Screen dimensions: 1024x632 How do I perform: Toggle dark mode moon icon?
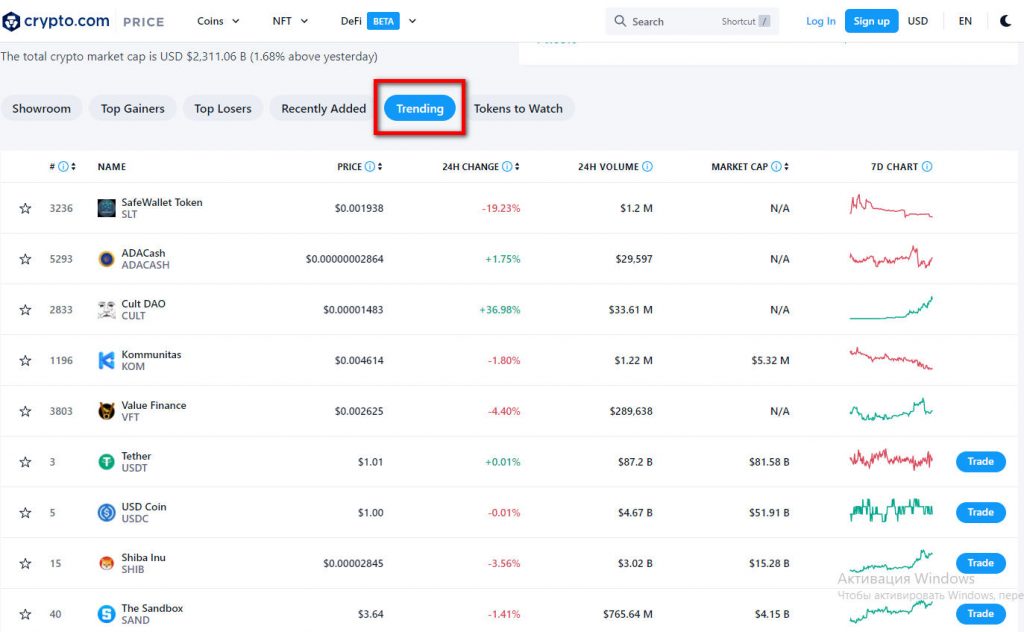click(1006, 21)
